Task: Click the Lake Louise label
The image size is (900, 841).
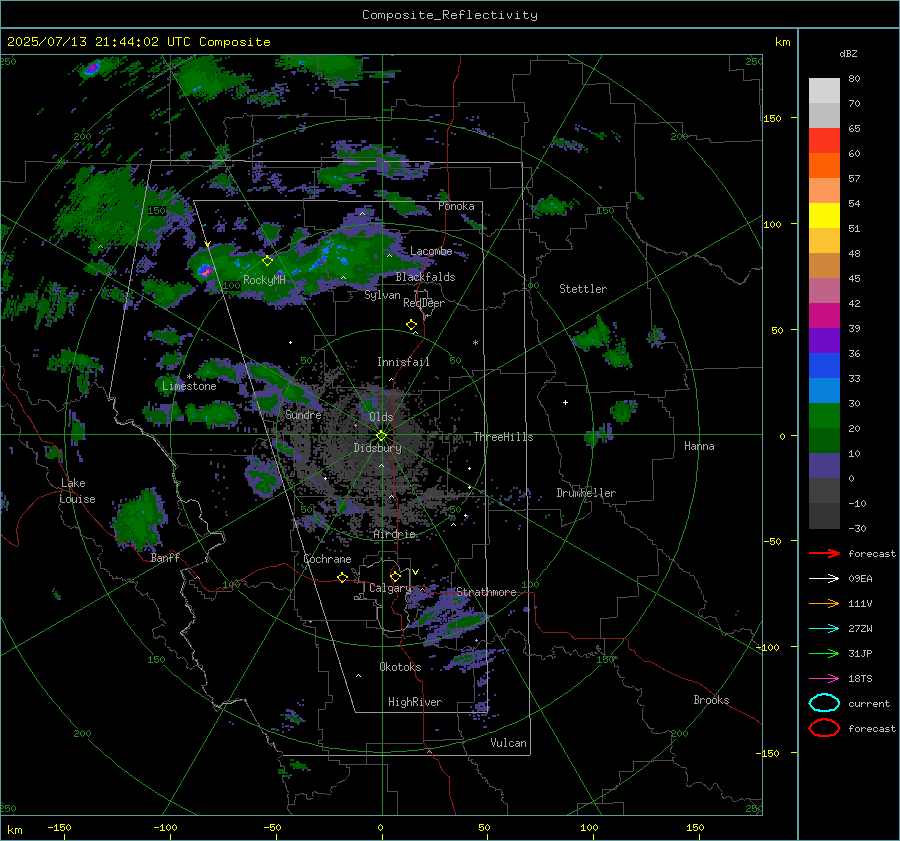Action: pyautogui.click(x=77, y=491)
